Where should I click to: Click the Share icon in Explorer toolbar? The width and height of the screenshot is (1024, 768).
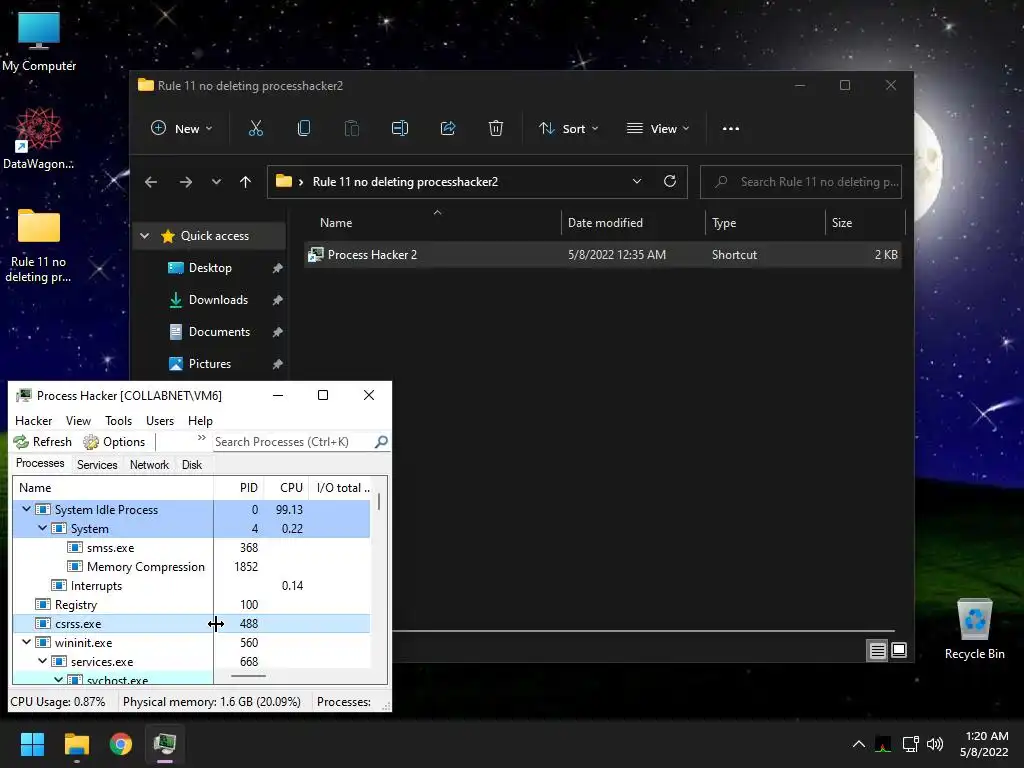click(448, 128)
